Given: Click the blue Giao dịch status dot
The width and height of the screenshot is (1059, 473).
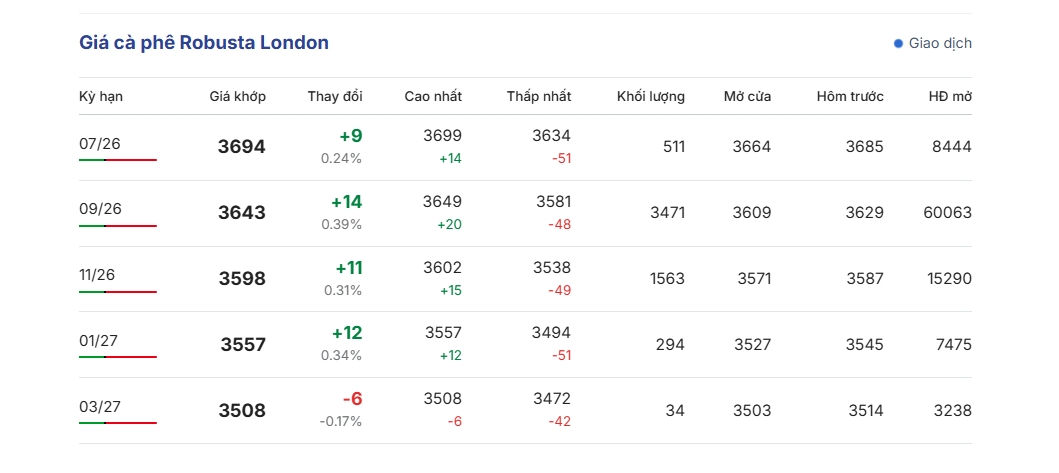Looking at the screenshot, I should pyautogui.click(x=898, y=43).
